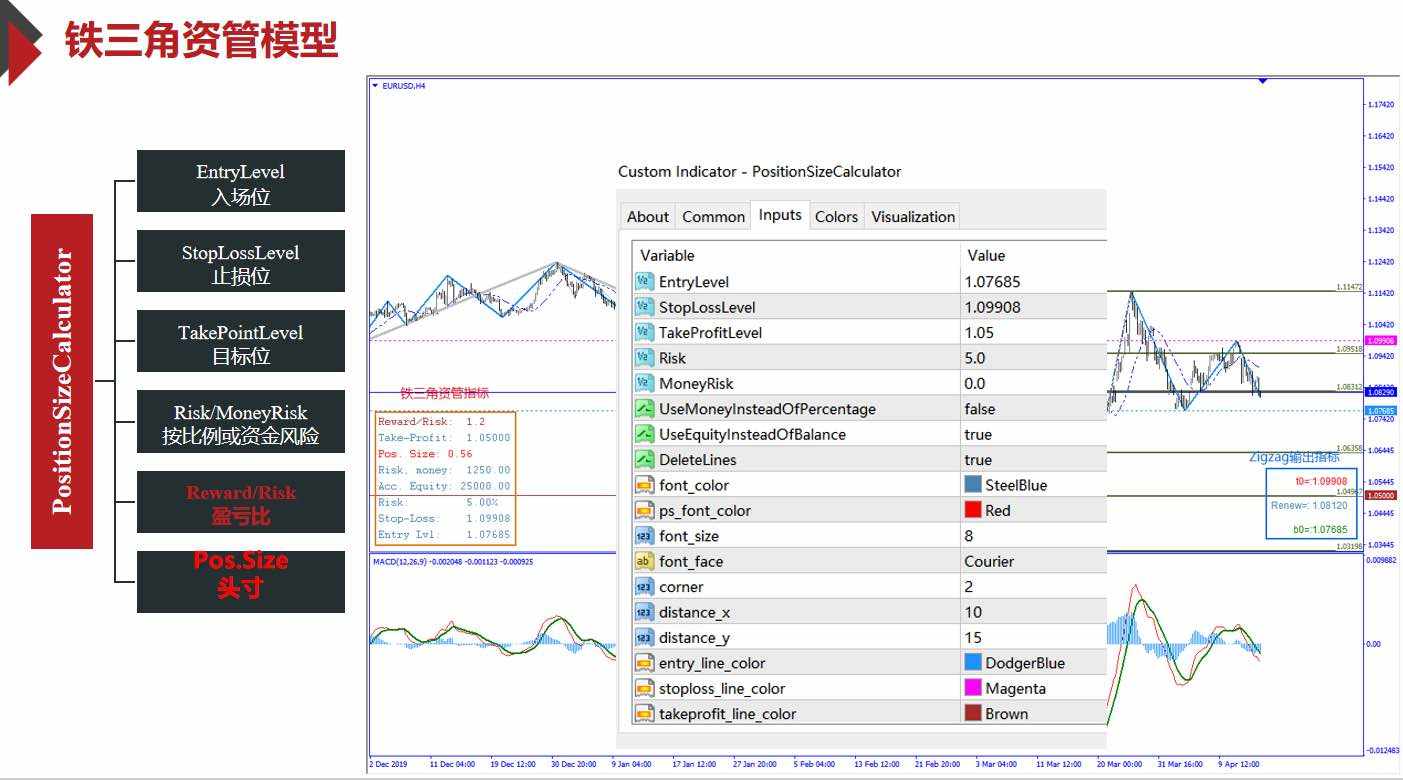Click the ps_font_color row icon

click(x=645, y=510)
